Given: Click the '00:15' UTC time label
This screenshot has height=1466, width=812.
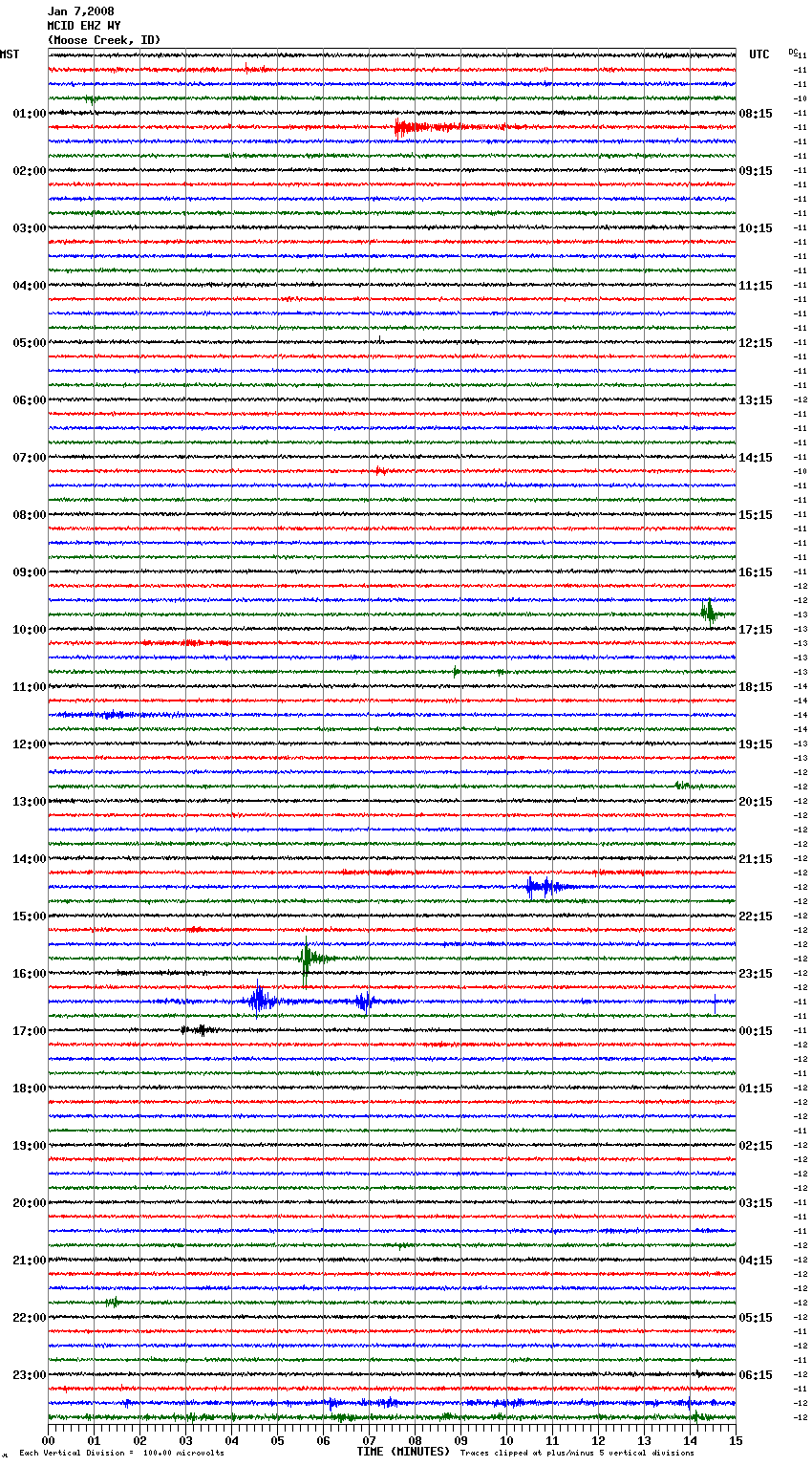Looking at the screenshot, I should [756, 1031].
